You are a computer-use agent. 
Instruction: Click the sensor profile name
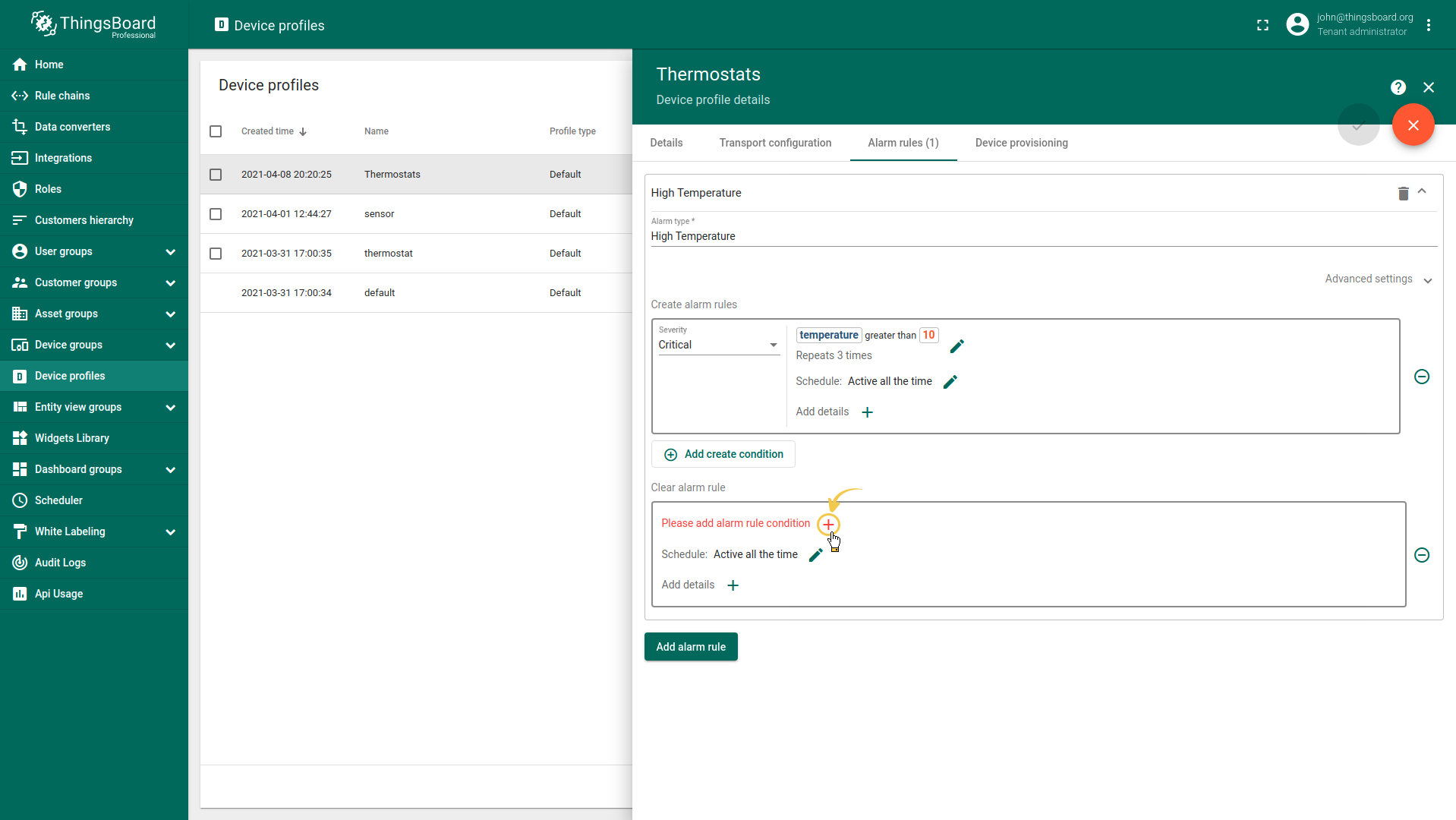(x=379, y=214)
